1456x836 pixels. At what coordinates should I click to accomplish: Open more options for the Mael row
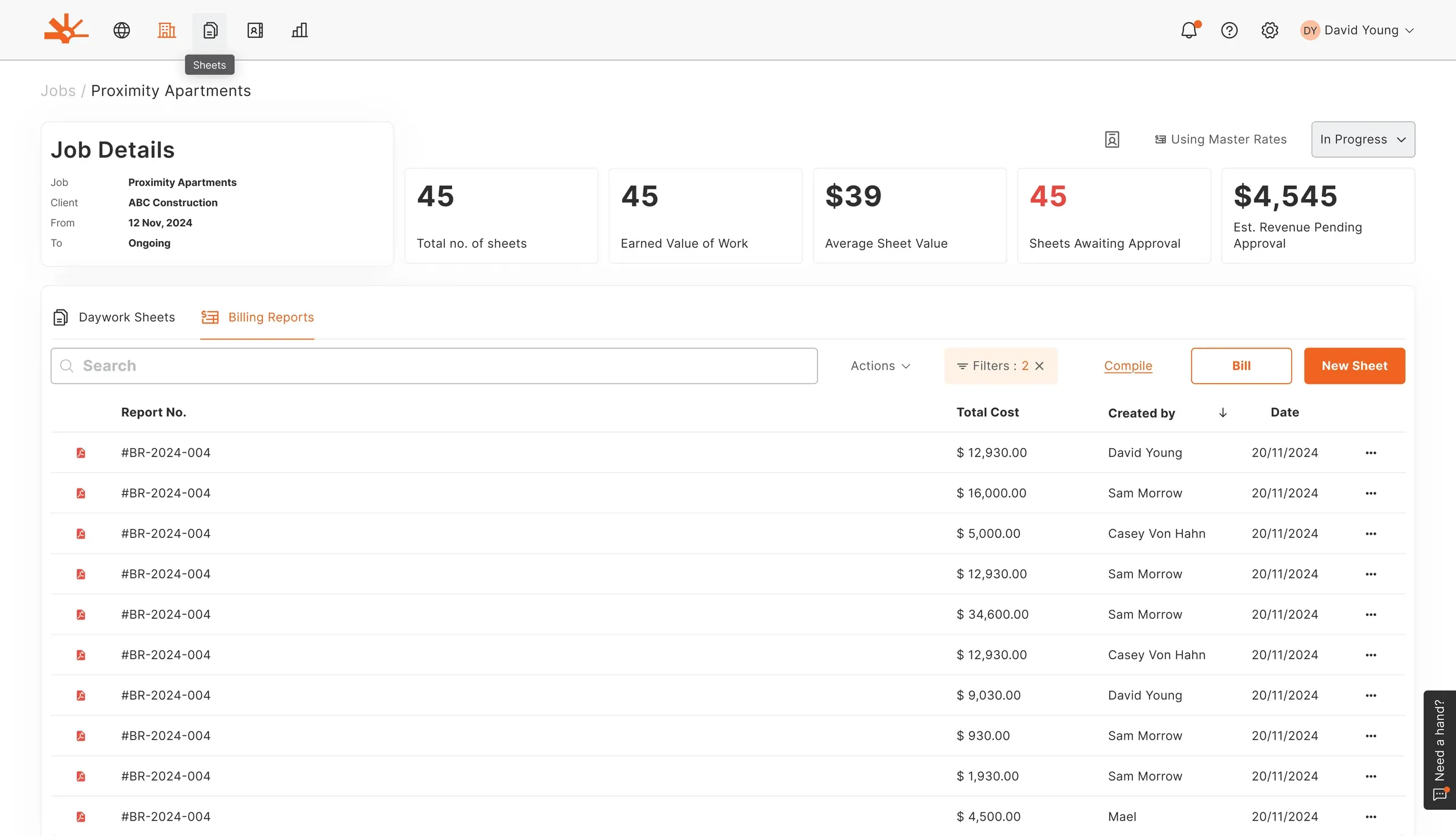pyautogui.click(x=1371, y=817)
